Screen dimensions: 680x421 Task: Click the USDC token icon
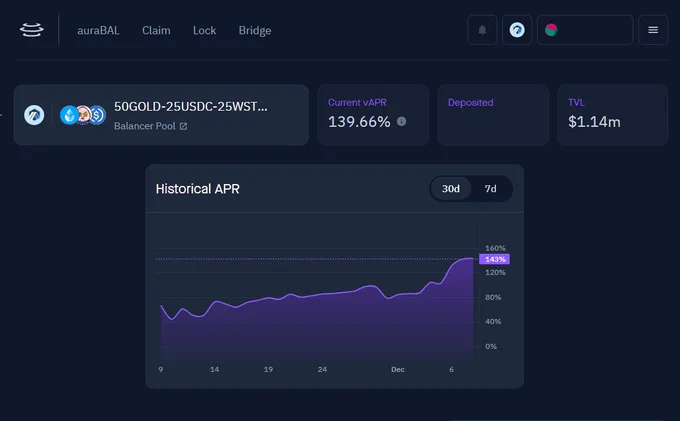tap(98, 115)
